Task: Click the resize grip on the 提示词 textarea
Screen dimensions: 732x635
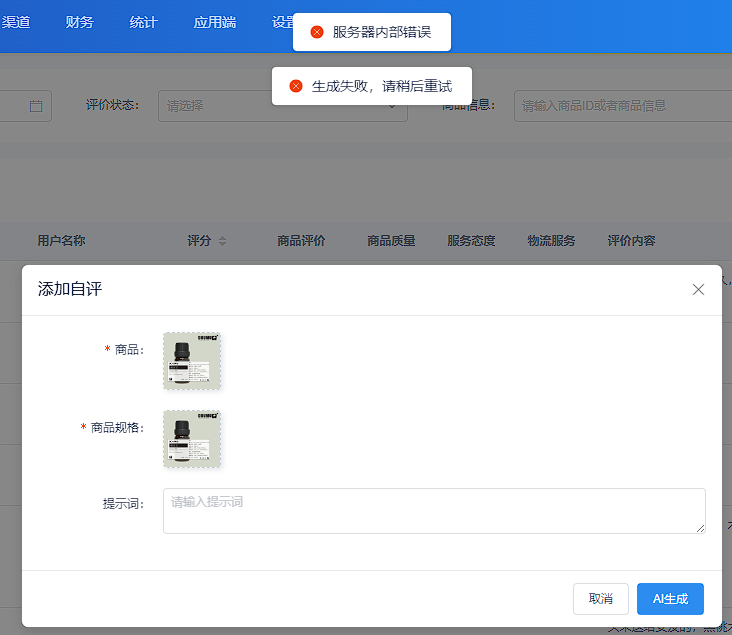Action: pyautogui.click(x=699, y=527)
